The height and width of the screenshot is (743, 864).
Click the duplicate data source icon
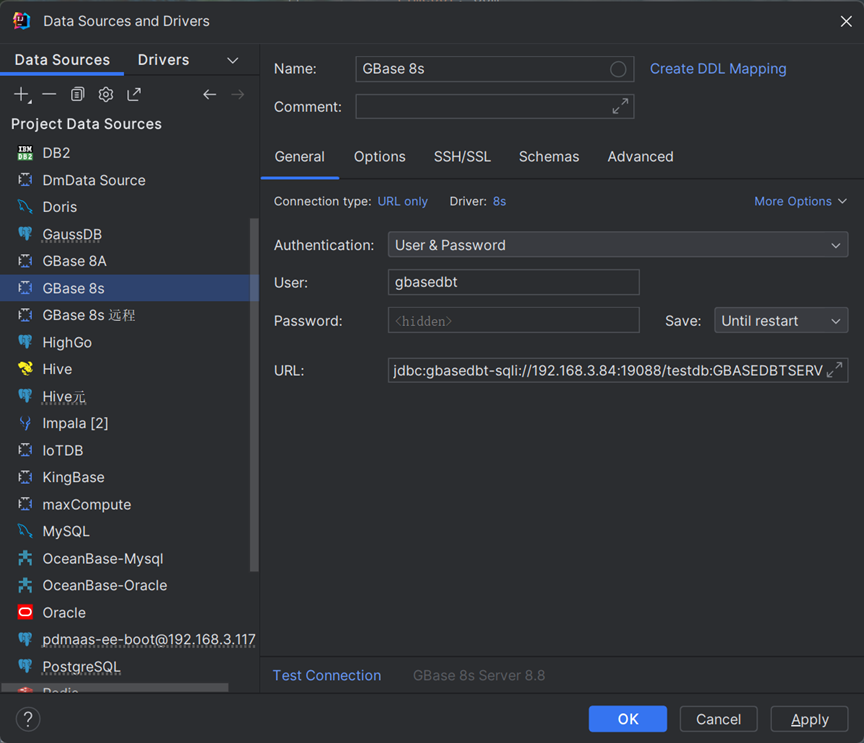(x=77, y=94)
